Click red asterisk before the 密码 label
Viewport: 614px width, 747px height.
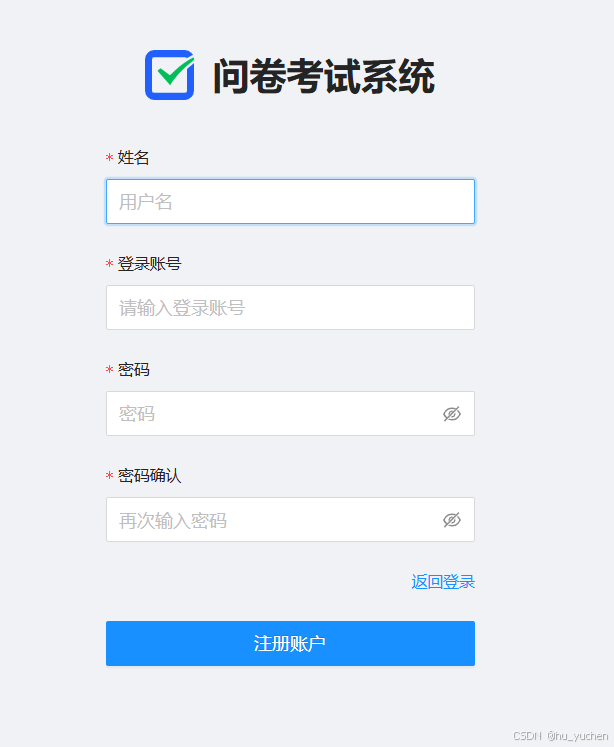click(x=109, y=370)
